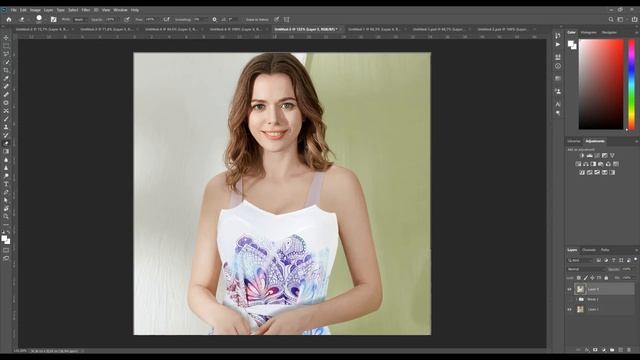Toggle pressure for opacity button
The height and width of the screenshot is (360, 640).
(127, 19)
